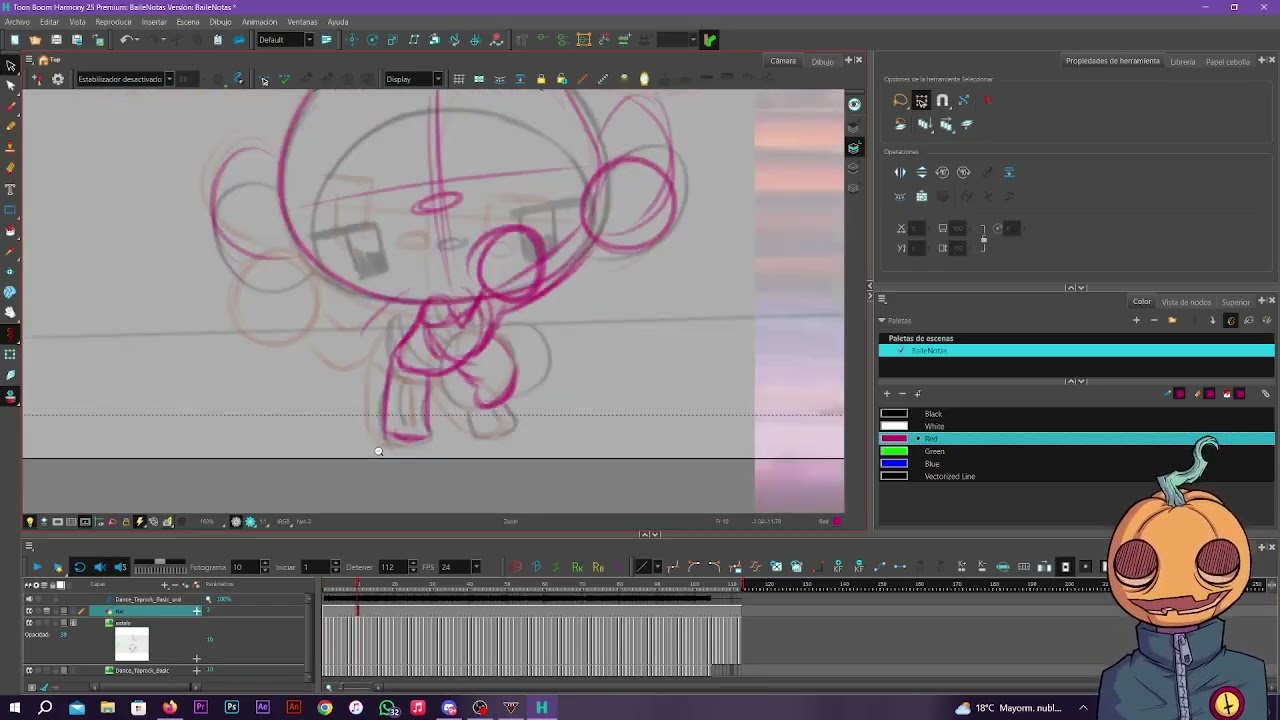Toggle the BaileNotas palette checkbox
Image resolution: width=1280 pixels, height=720 pixels.
pos(902,351)
